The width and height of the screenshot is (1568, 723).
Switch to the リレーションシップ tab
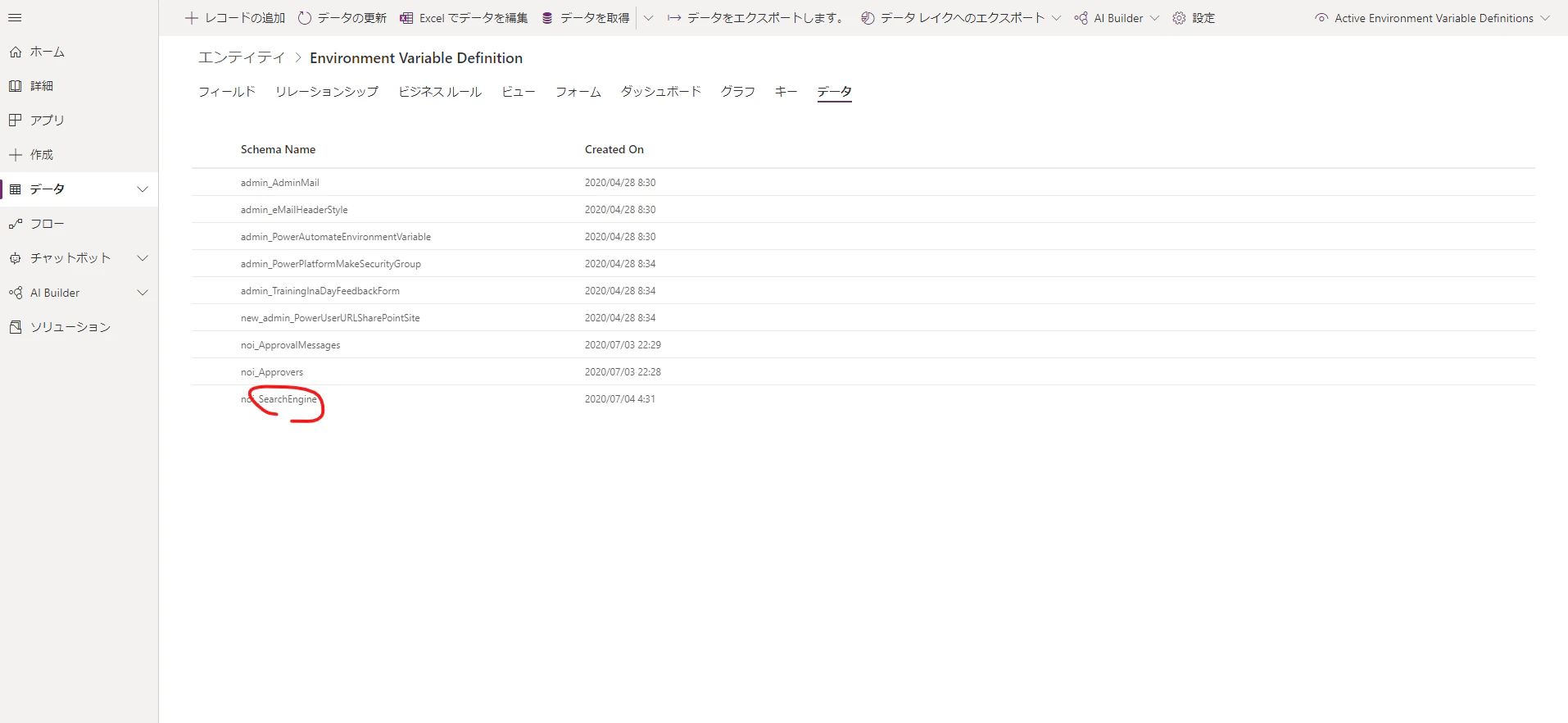[x=327, y=92]
